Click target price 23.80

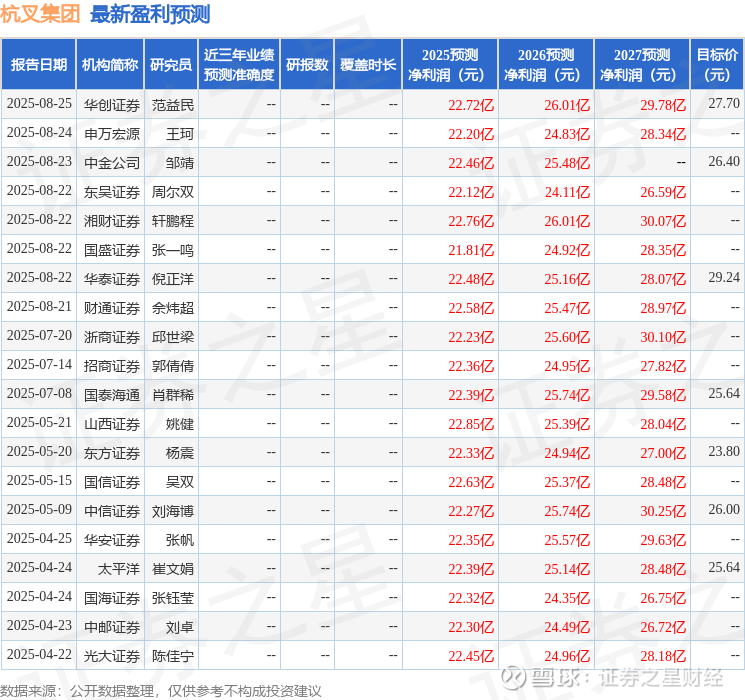pos(724,451)
